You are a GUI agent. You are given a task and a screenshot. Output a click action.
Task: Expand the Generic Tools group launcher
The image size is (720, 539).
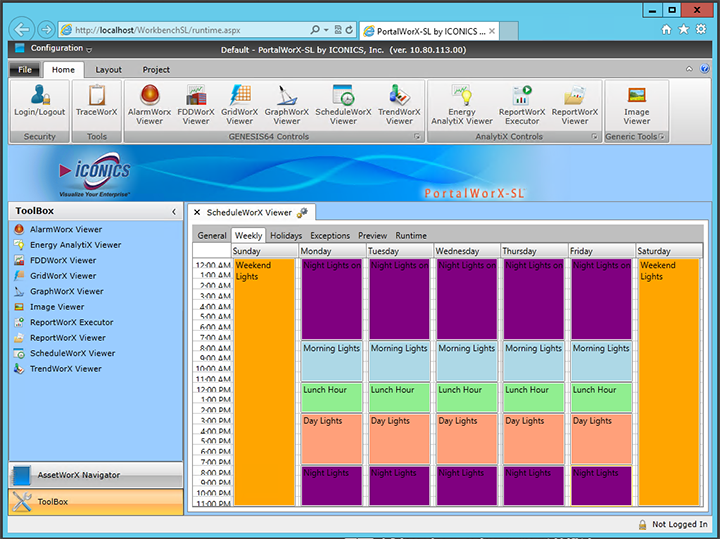pyautogui.click(x=661, y=136)
